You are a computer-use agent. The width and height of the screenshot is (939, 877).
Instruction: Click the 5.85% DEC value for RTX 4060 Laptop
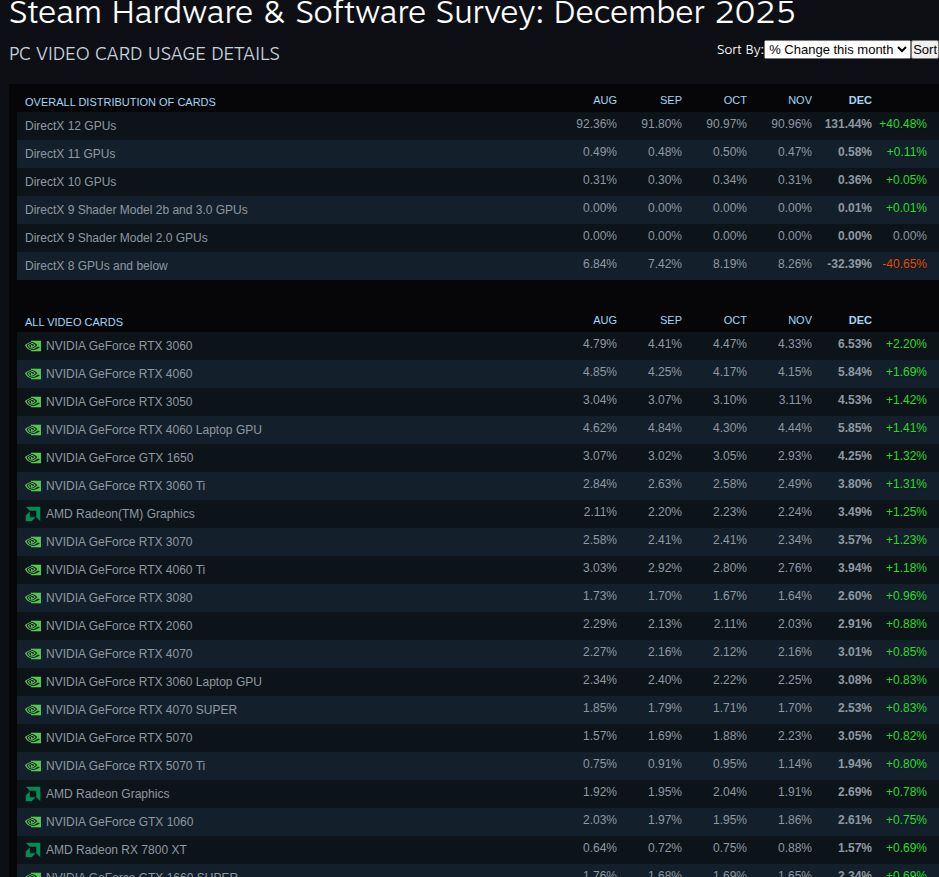(855, 428)
